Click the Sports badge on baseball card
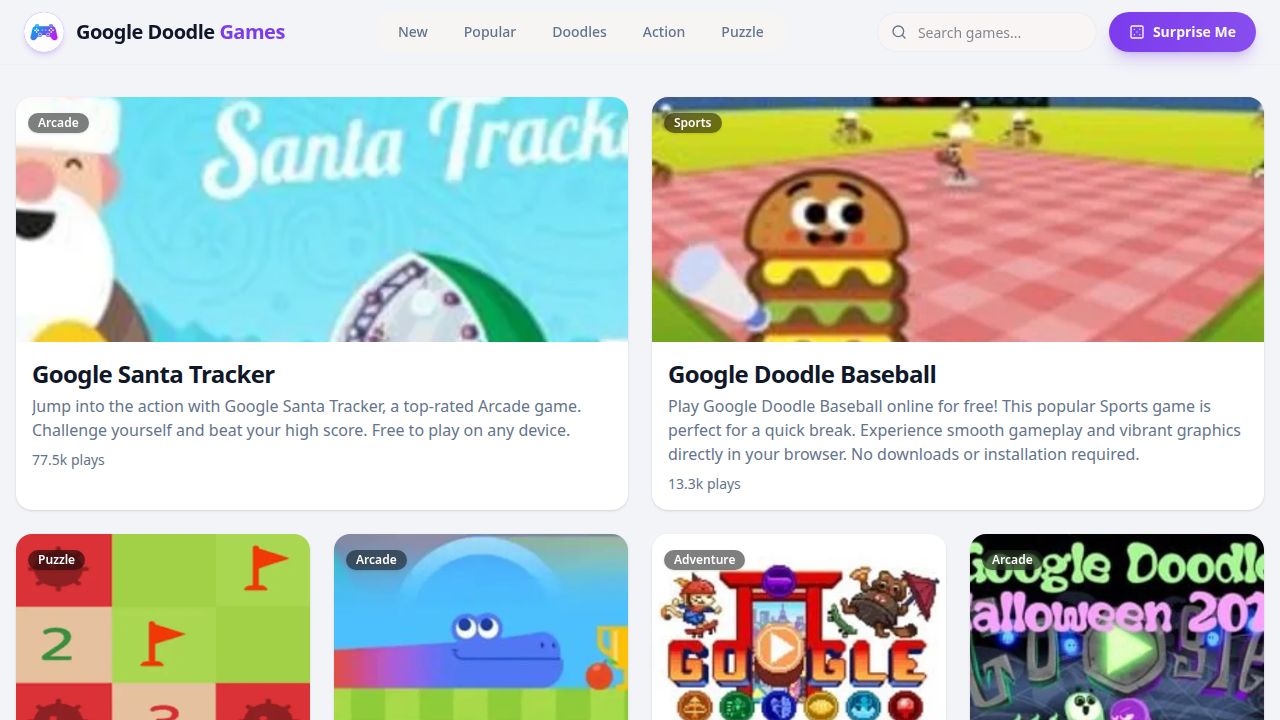1280x720 pixels. pyautogui.click(x=692, y=123)
